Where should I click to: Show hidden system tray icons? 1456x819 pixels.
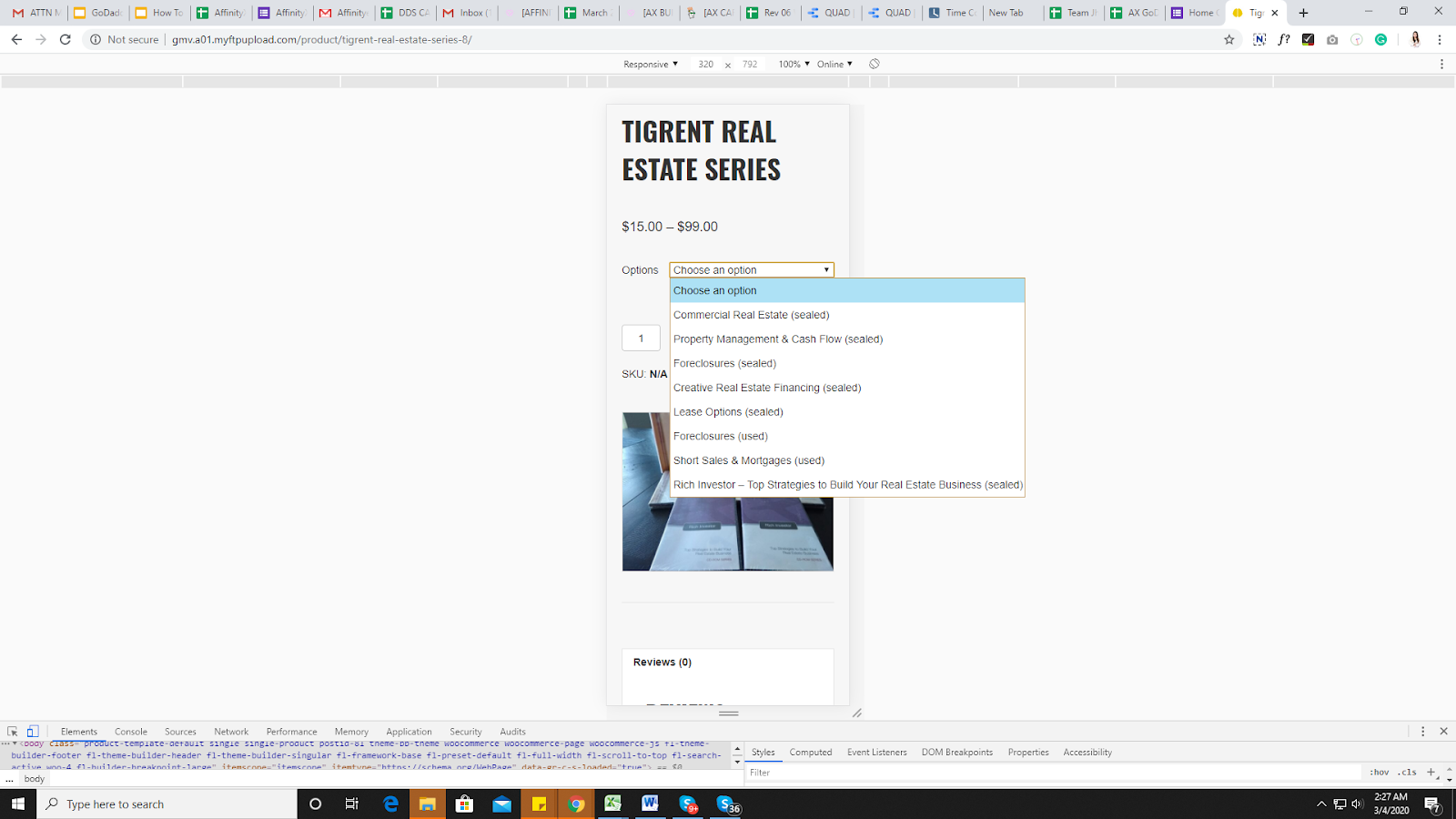tap(1321, 804)
